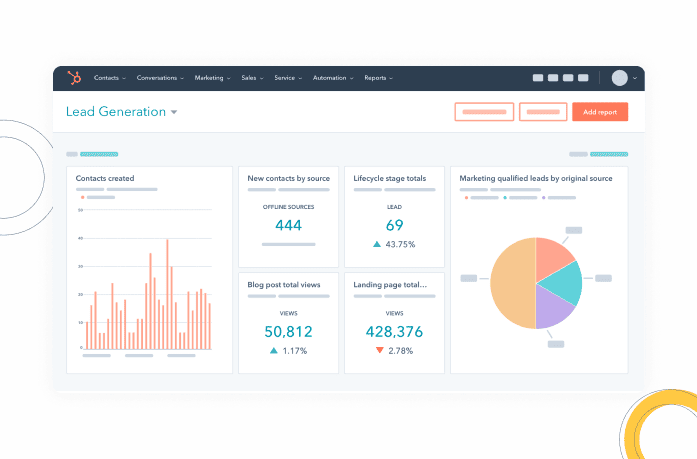Click the OFFLINE SOURCES label
Viewport: 697px width, 459px height.
288,207
